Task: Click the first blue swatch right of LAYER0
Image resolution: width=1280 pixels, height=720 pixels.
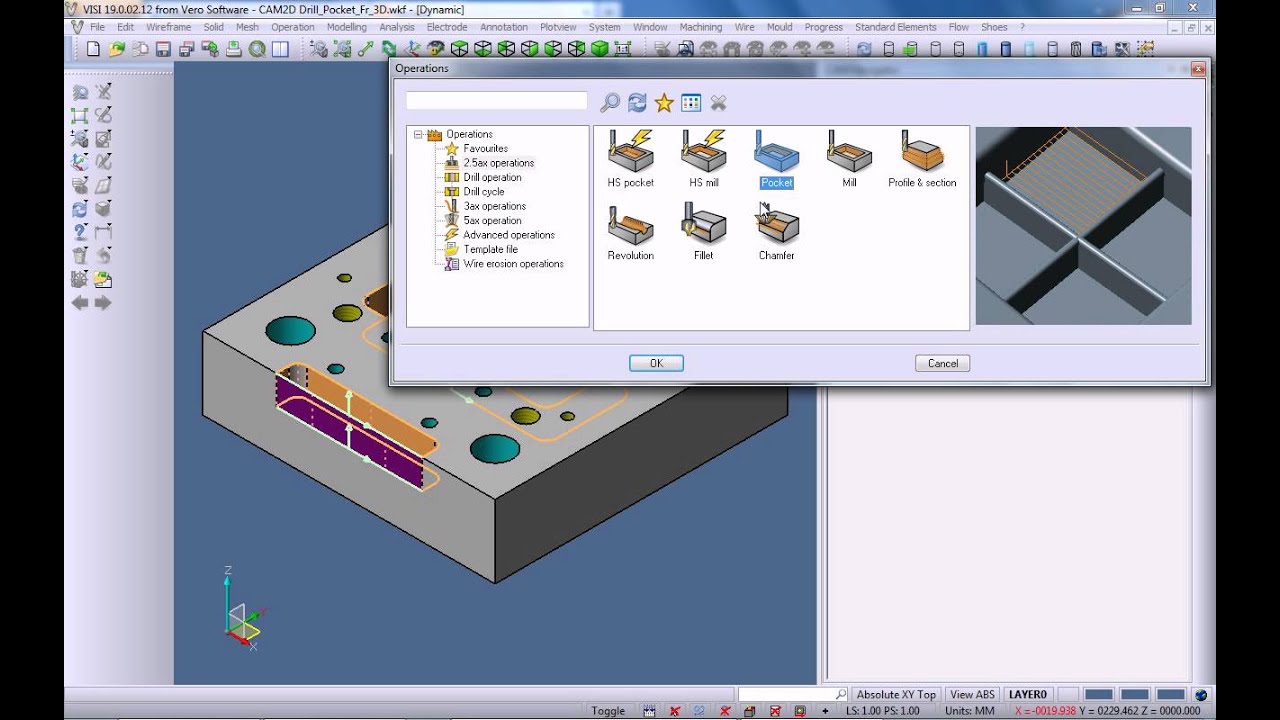Action: point(1099,695)
